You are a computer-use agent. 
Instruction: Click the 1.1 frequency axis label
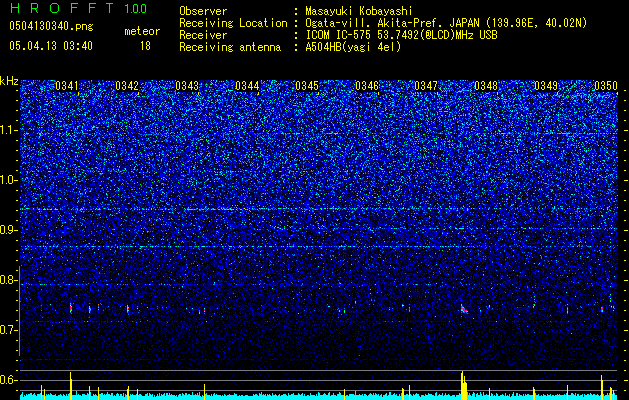pos(9,130)
